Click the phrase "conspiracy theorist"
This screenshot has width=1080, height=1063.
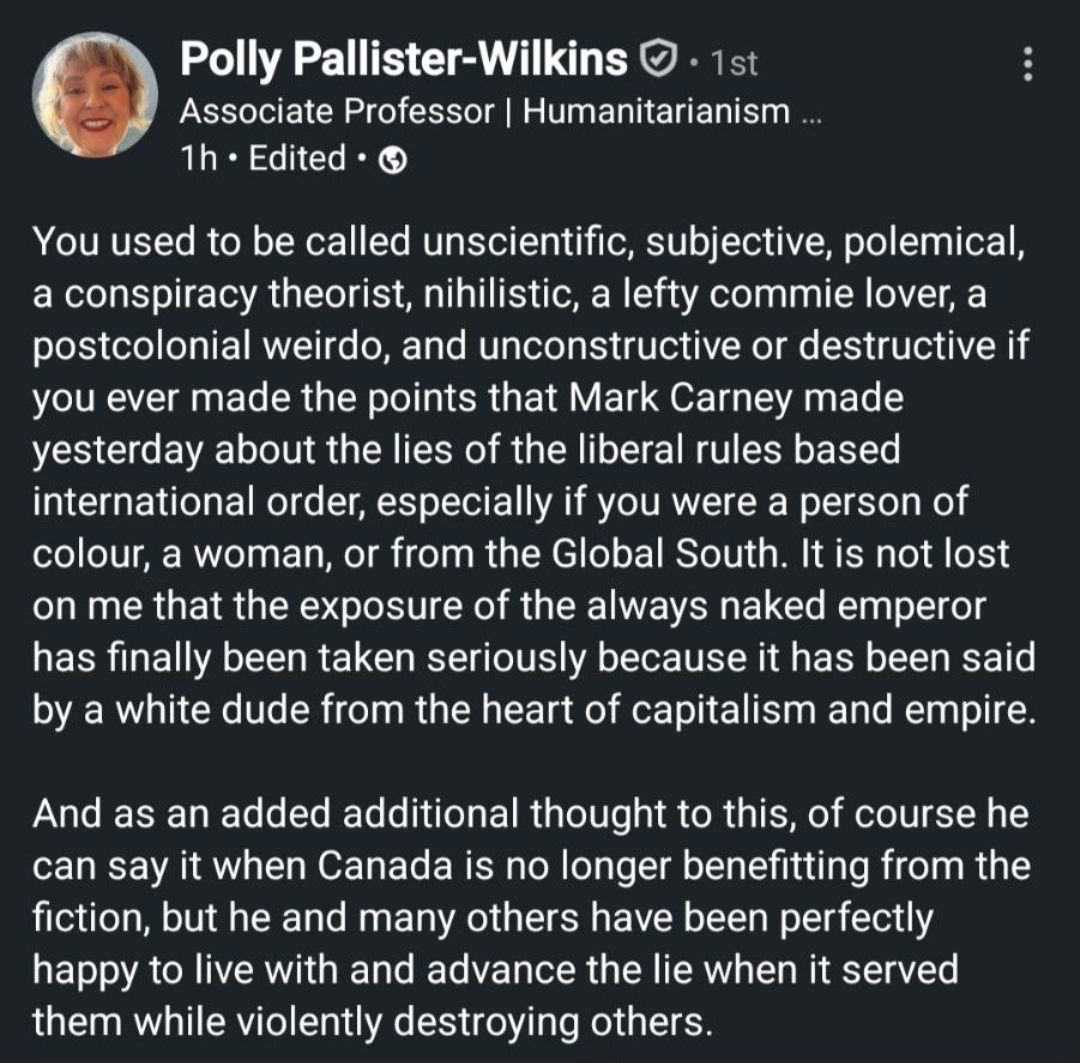(236, 293)
